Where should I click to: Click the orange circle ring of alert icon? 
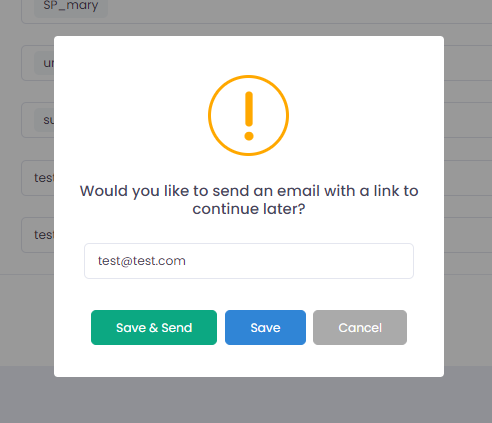[249, 77]
